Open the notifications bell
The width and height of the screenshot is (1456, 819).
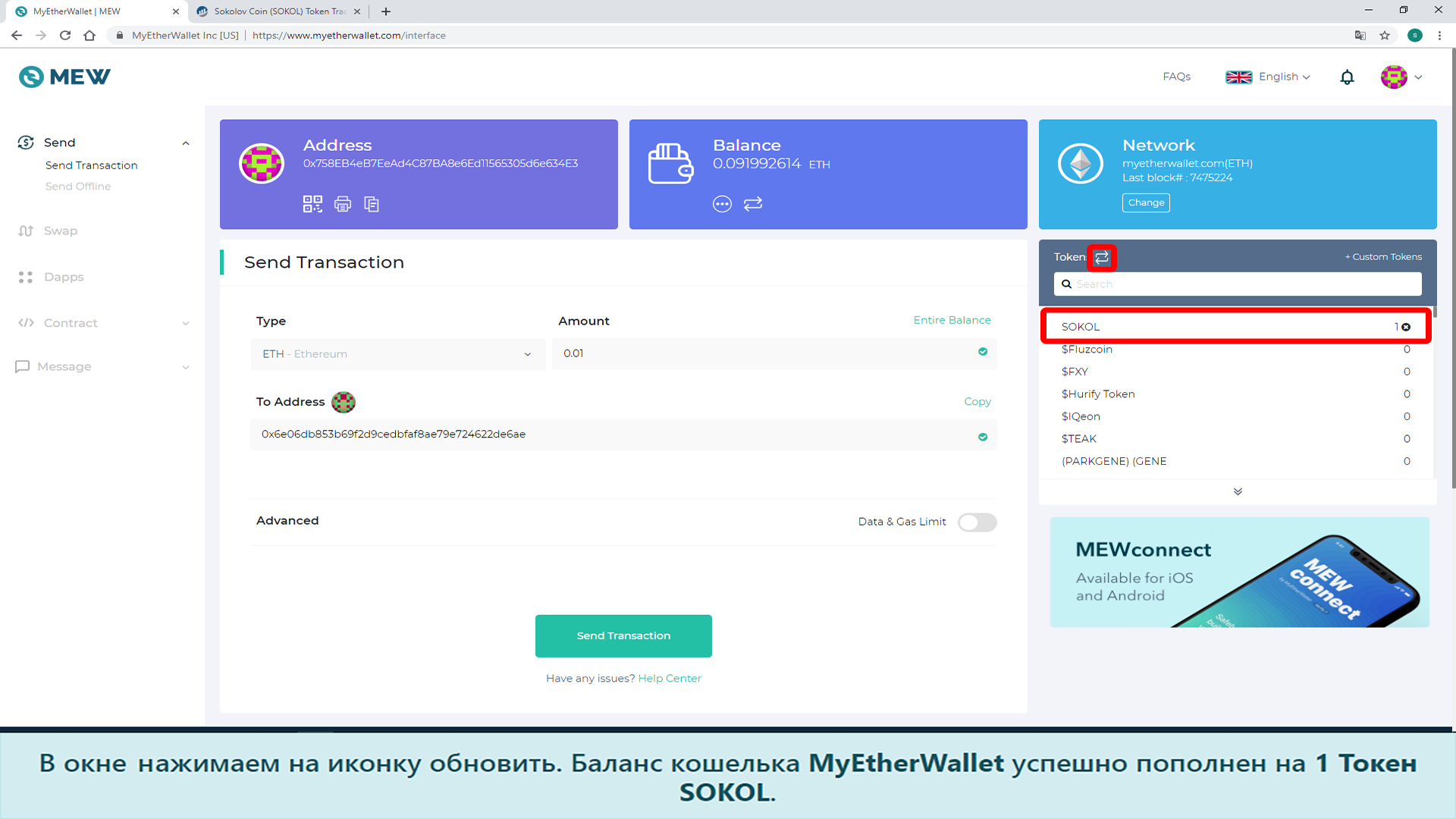click(1347, 77)
